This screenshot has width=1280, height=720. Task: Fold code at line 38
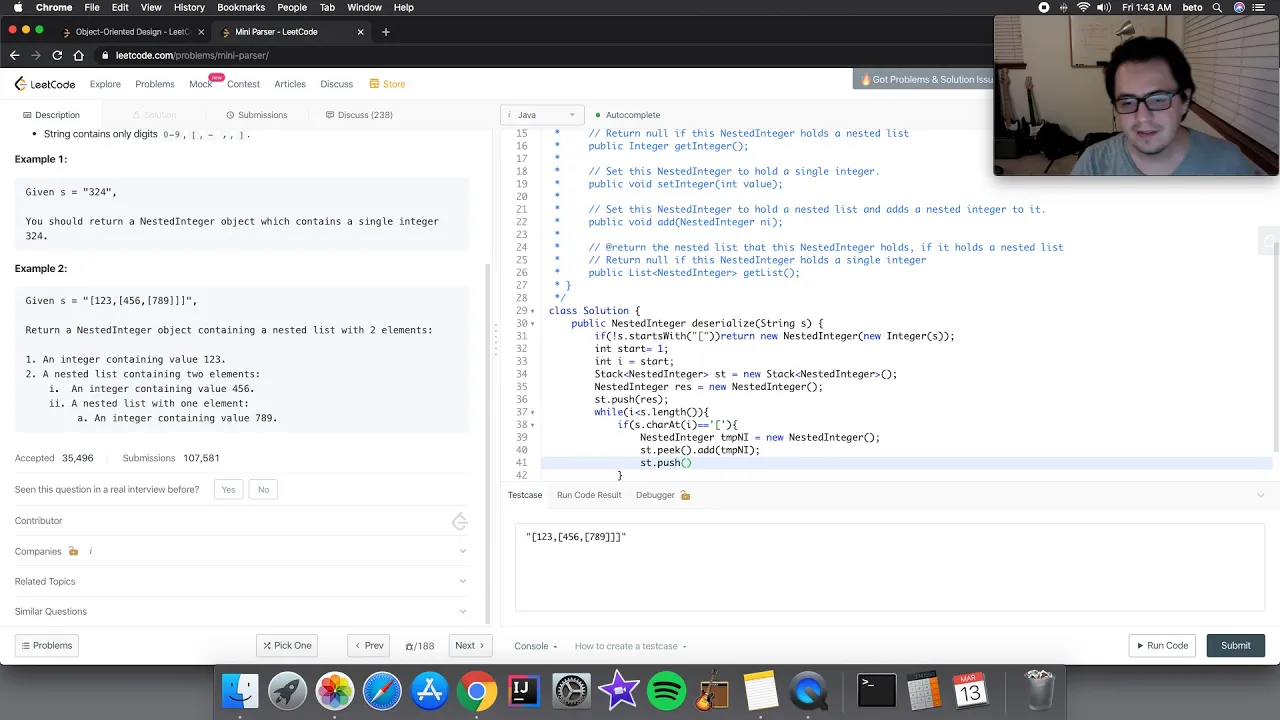point(532,425)
